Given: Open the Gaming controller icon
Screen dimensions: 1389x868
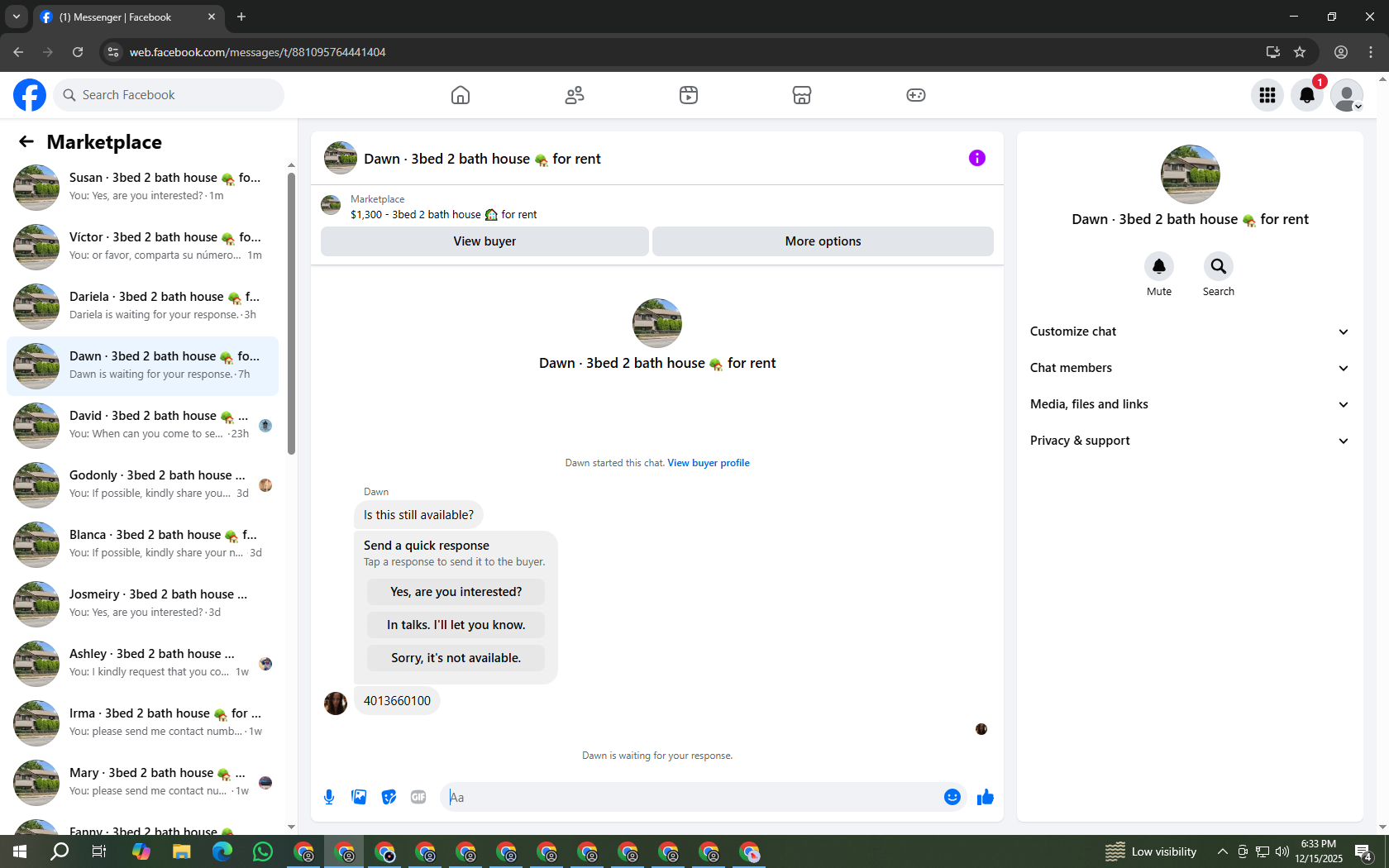Looking at the screenshot, I should tap(916, 95).
